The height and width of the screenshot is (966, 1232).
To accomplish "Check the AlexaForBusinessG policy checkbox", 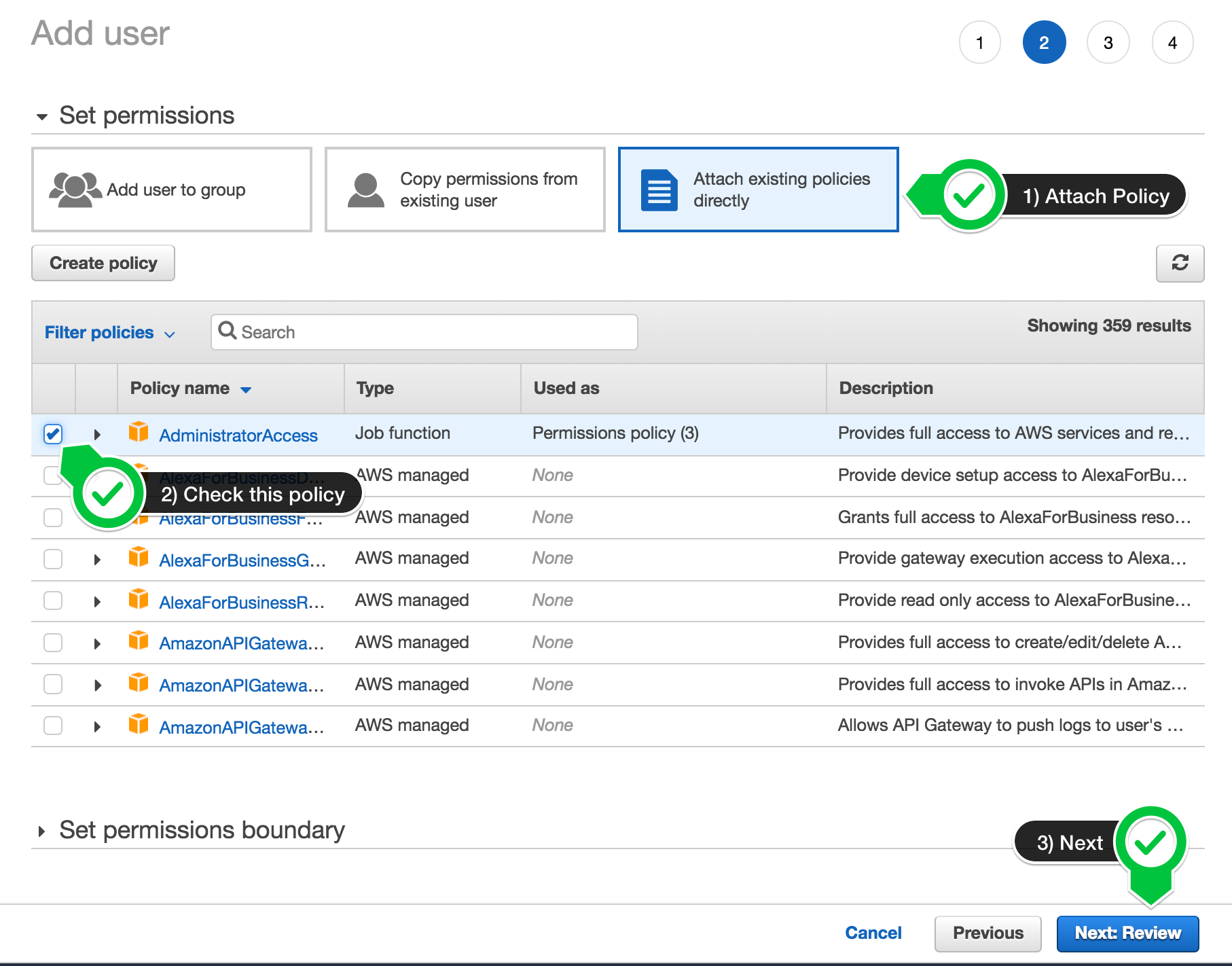I will pyautogui.click(x=53, y=559).
